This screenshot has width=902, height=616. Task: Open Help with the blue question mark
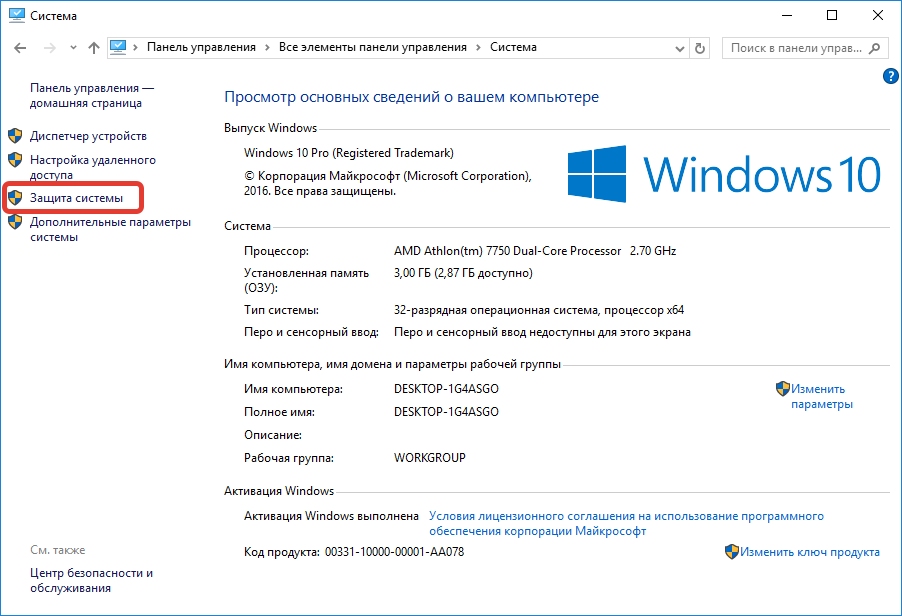point(890,76)
